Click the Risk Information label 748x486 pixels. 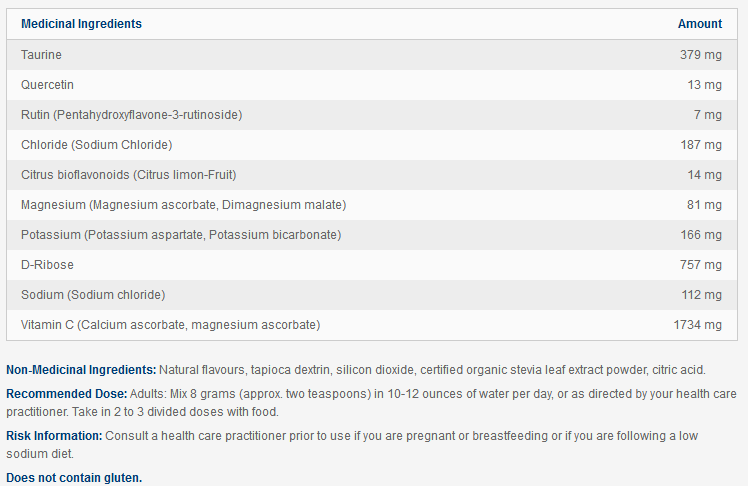click(x=54, y=436)
